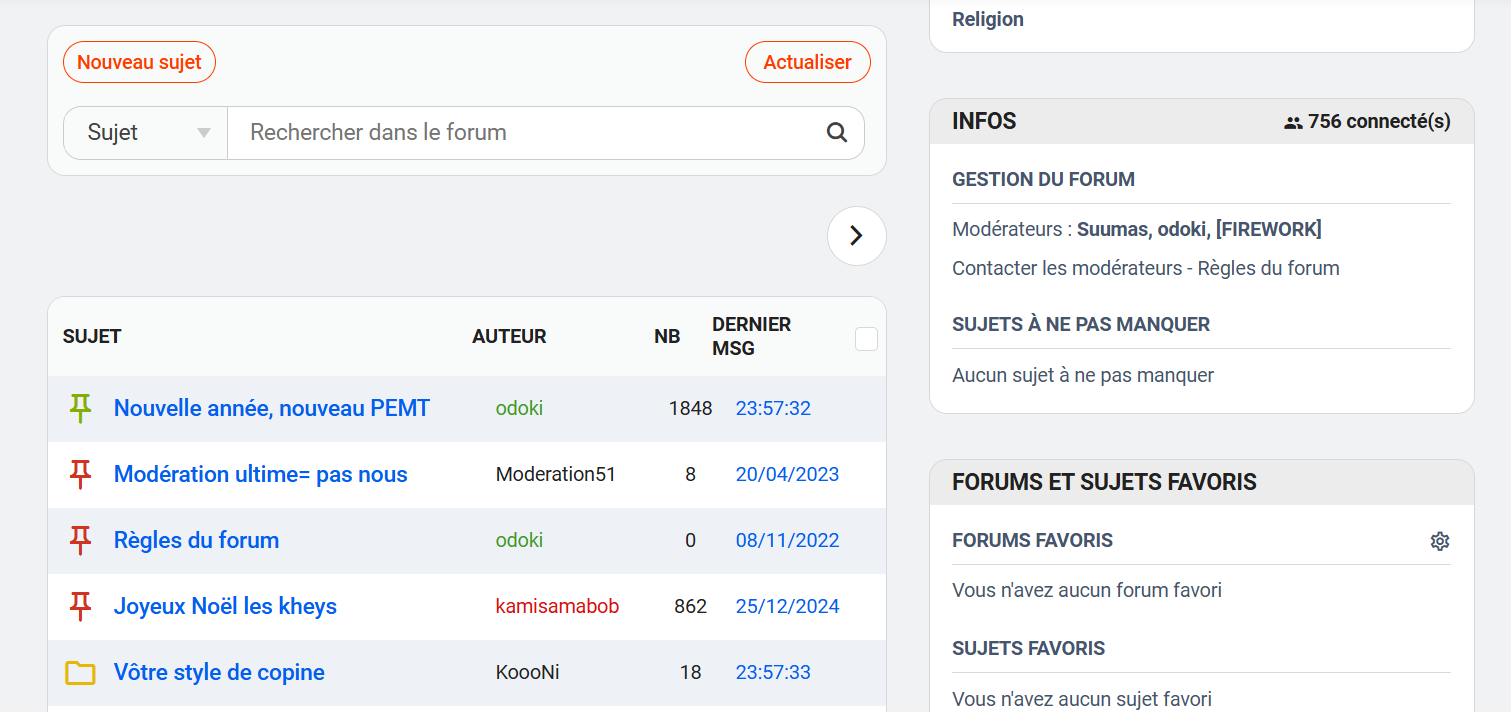This screenshot has width=1511, height=712.
Task: Click red pin icon beside Joyeux Noël topic
Action: (x=80, y=606)
